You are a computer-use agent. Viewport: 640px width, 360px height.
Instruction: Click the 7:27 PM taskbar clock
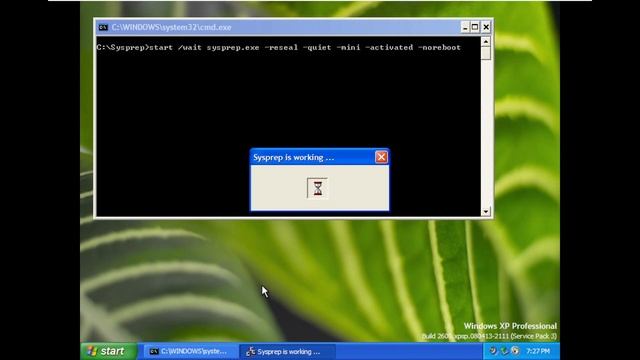point(538,351)
